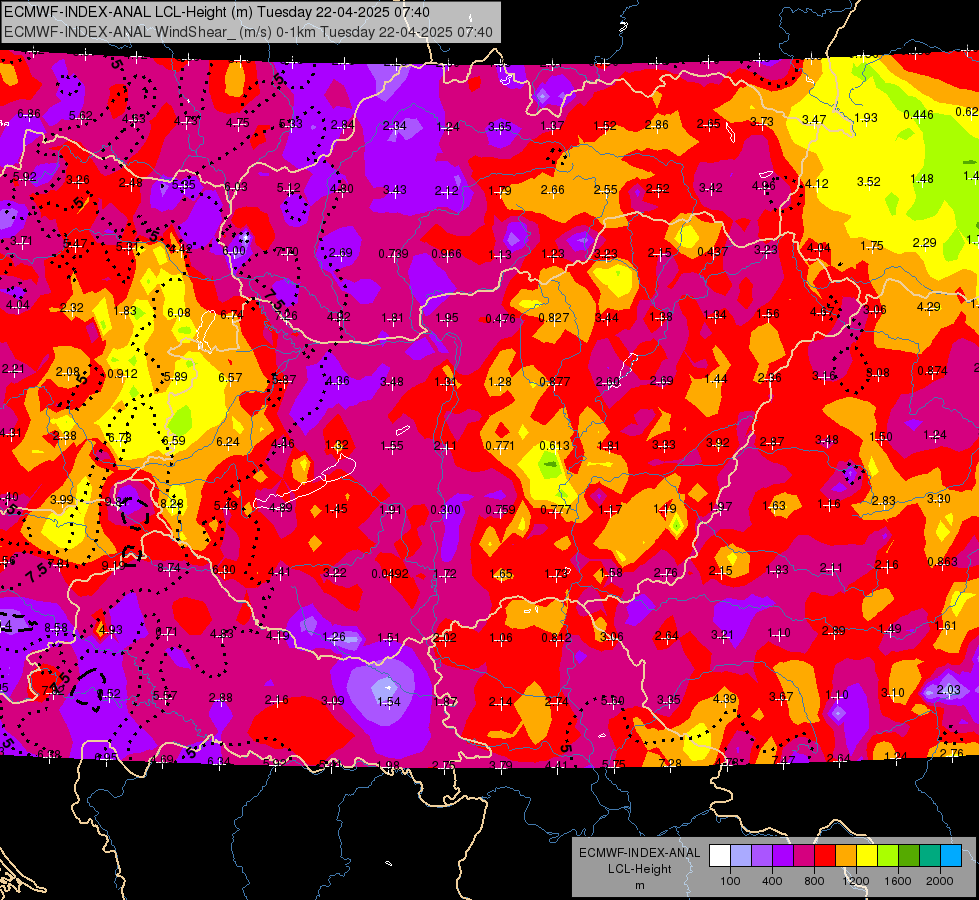The image size is (979, 900).
Task: Select the yellow legend color swatch
Action: [x=867, y=856]
